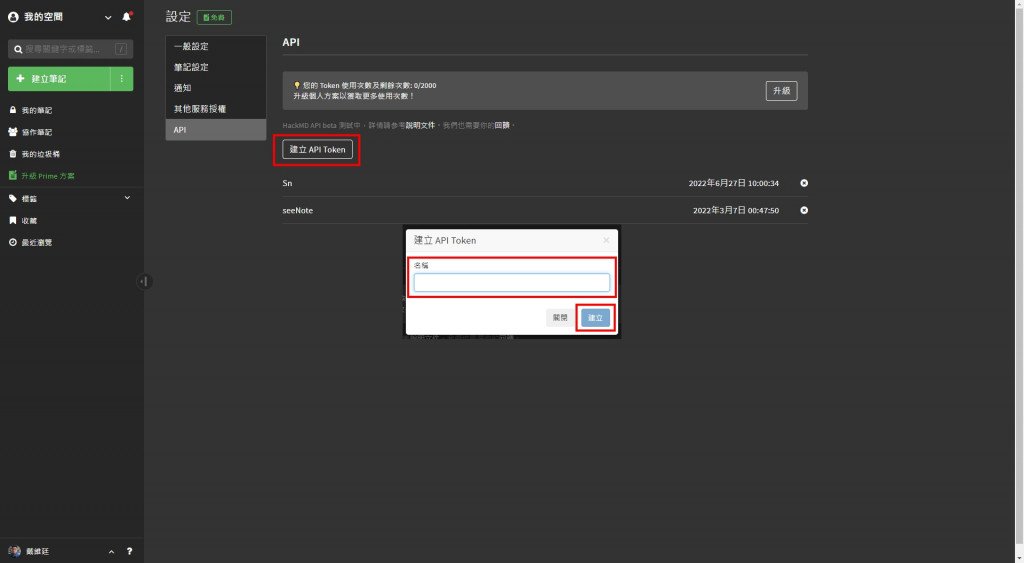Open 協作筆記 in sidebar
The height and width of the screenshot is (563, 1024).
(37, 132)
